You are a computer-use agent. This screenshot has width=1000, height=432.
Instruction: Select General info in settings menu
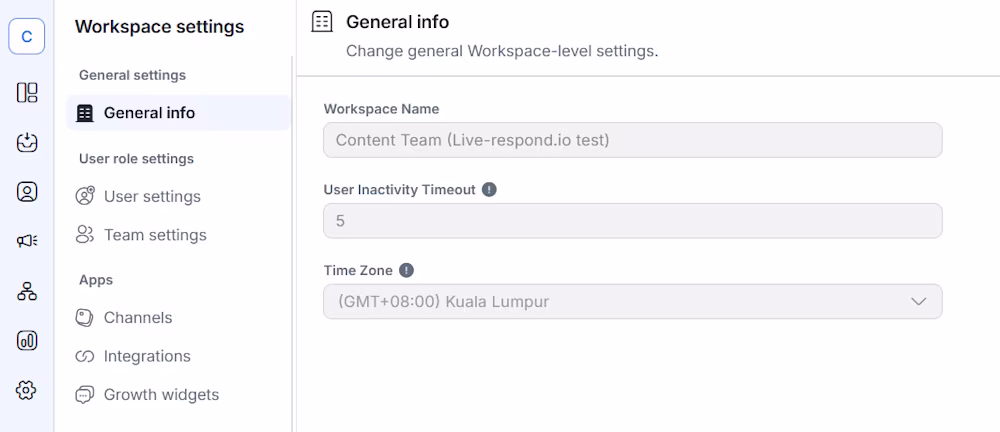(149, 113)
